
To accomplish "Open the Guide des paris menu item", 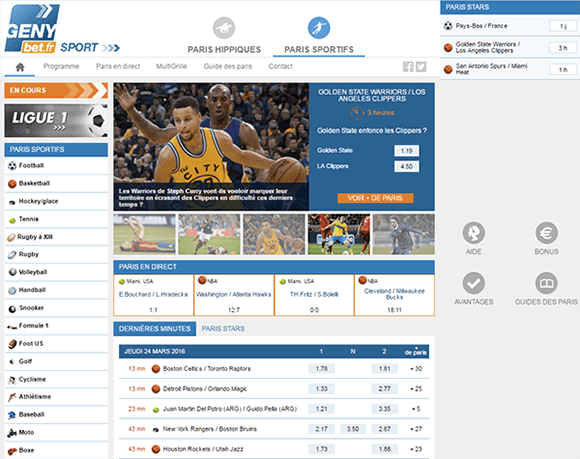I will click(x=228, y=67).
